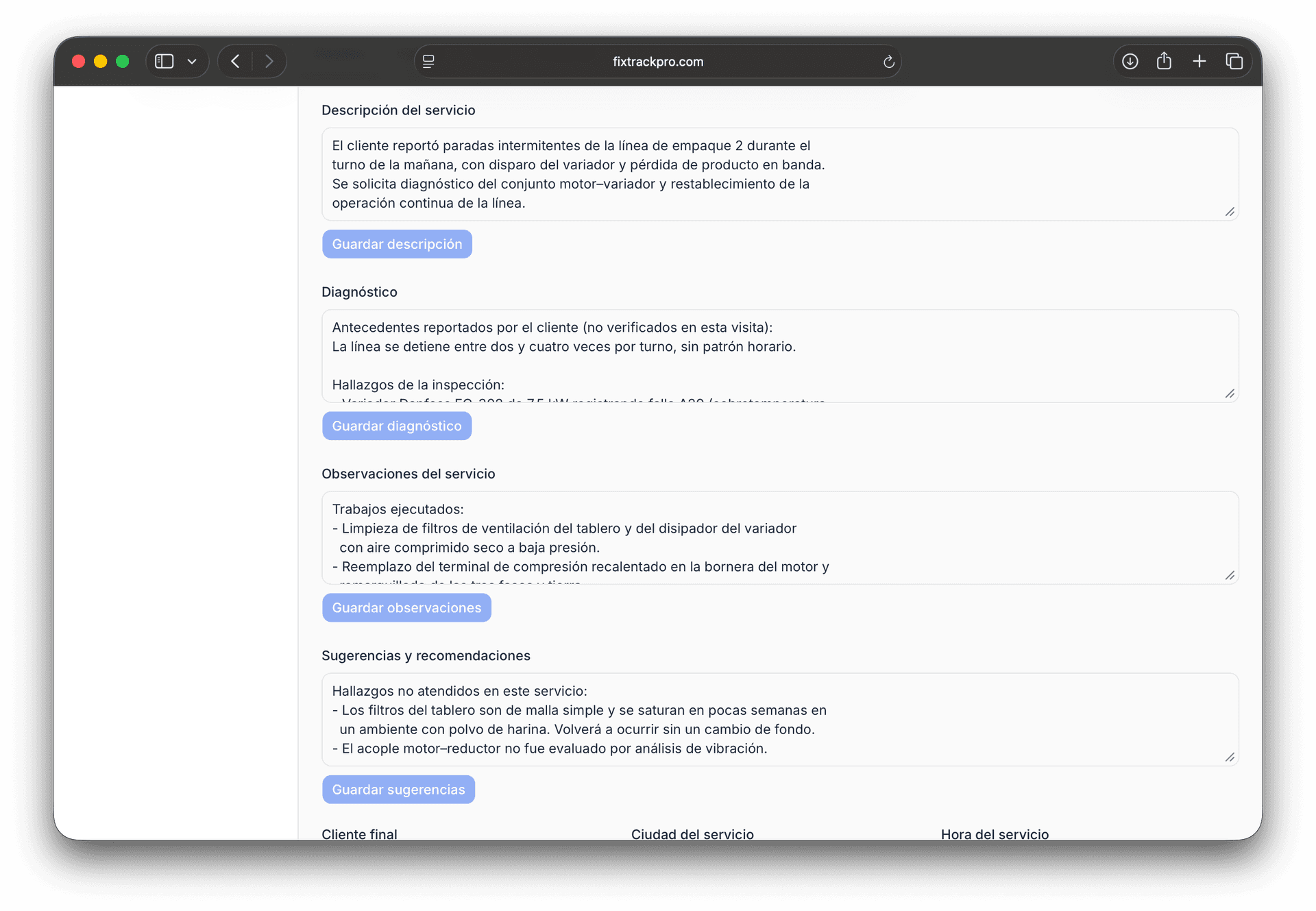Click the Ciudad del servicio label
The image size is (1316, 911).
click(x=692, y=834)
